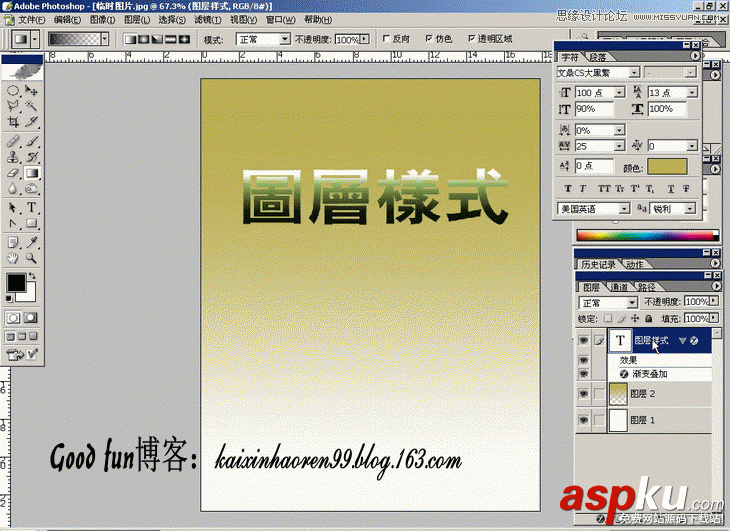Select the Path Selection arrow tool
Image resolution: width=730 pixels, height=531 pixels.
point(13,208)
